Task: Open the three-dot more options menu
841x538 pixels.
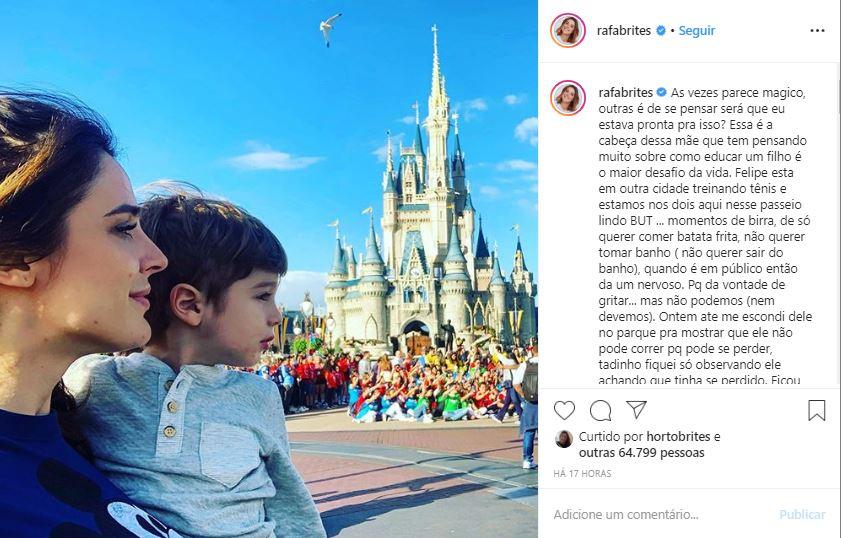Action: pos(817,31)
